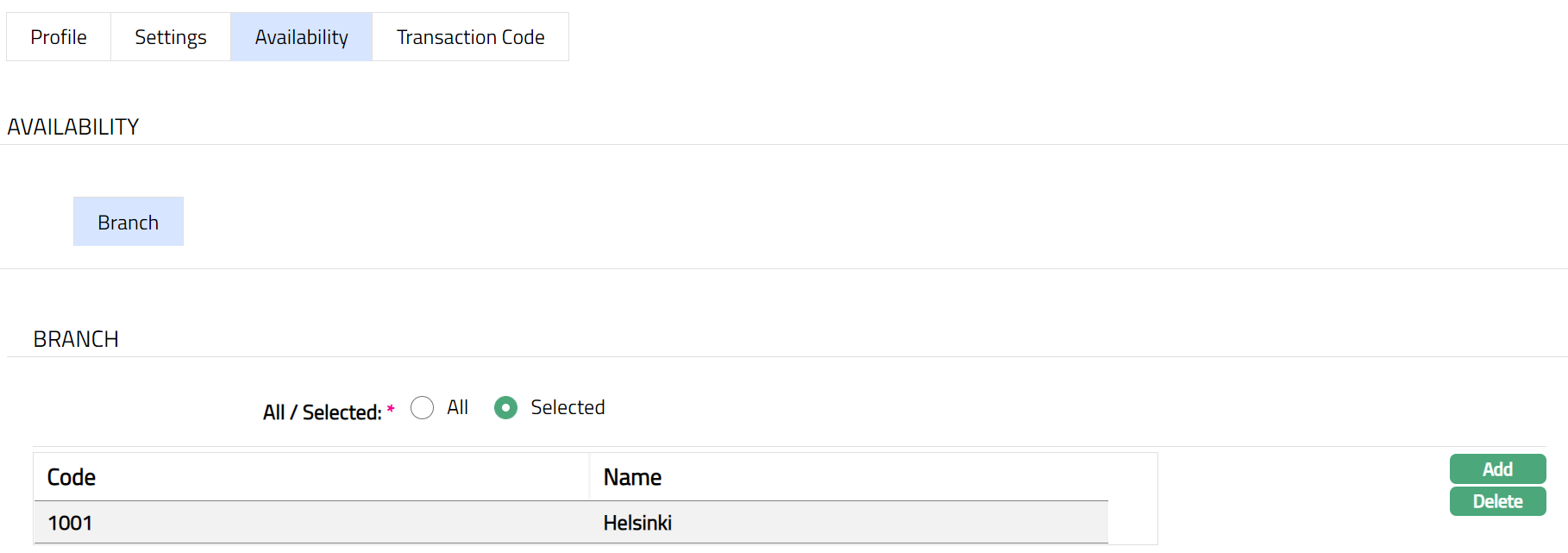This screenshot has width=1568, height=553.
Task: Select the Availability tab
Action: [x=301, y=37]
